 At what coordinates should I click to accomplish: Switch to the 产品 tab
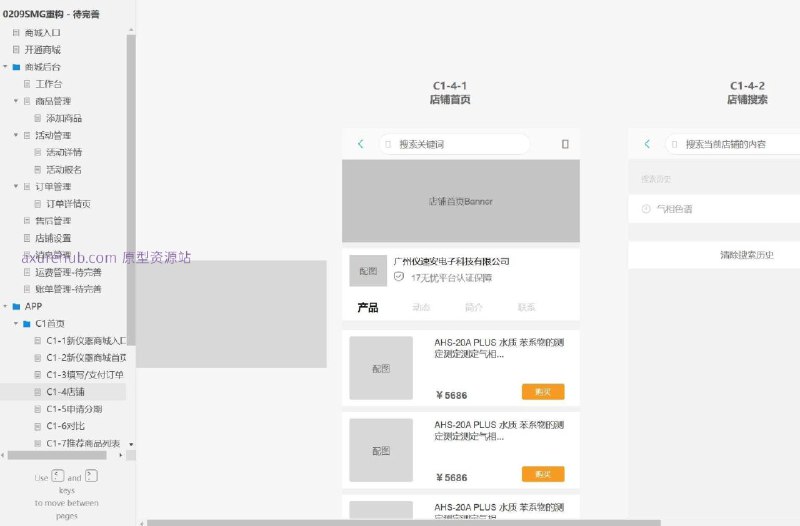(368, 308)
